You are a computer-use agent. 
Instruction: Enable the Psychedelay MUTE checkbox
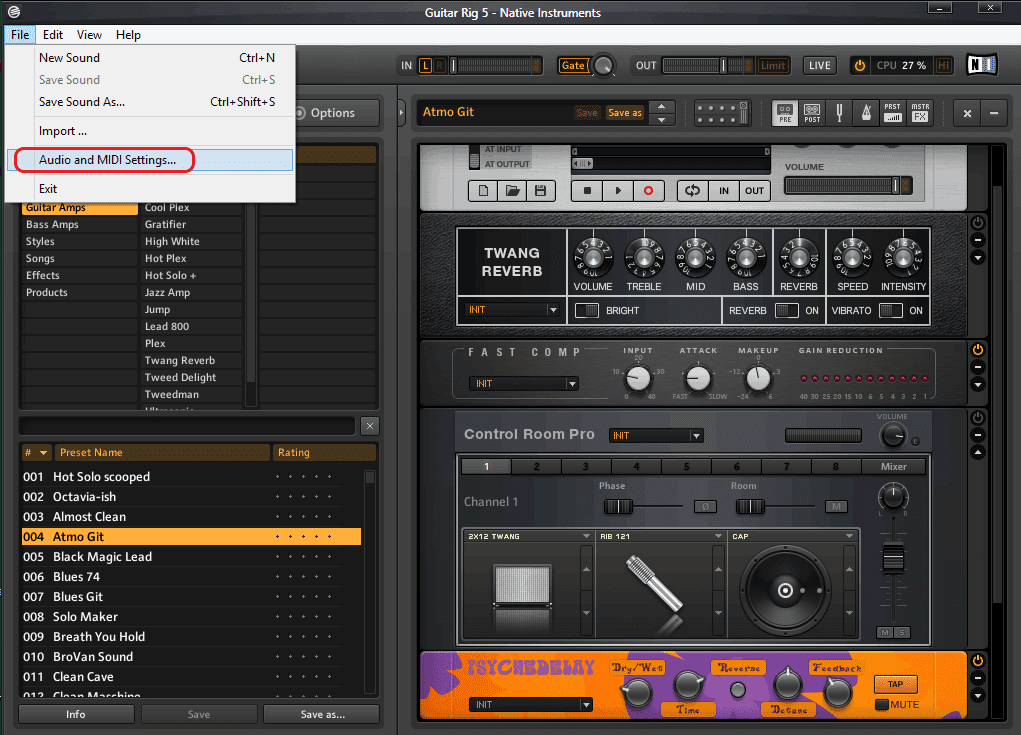coord(882,704)
